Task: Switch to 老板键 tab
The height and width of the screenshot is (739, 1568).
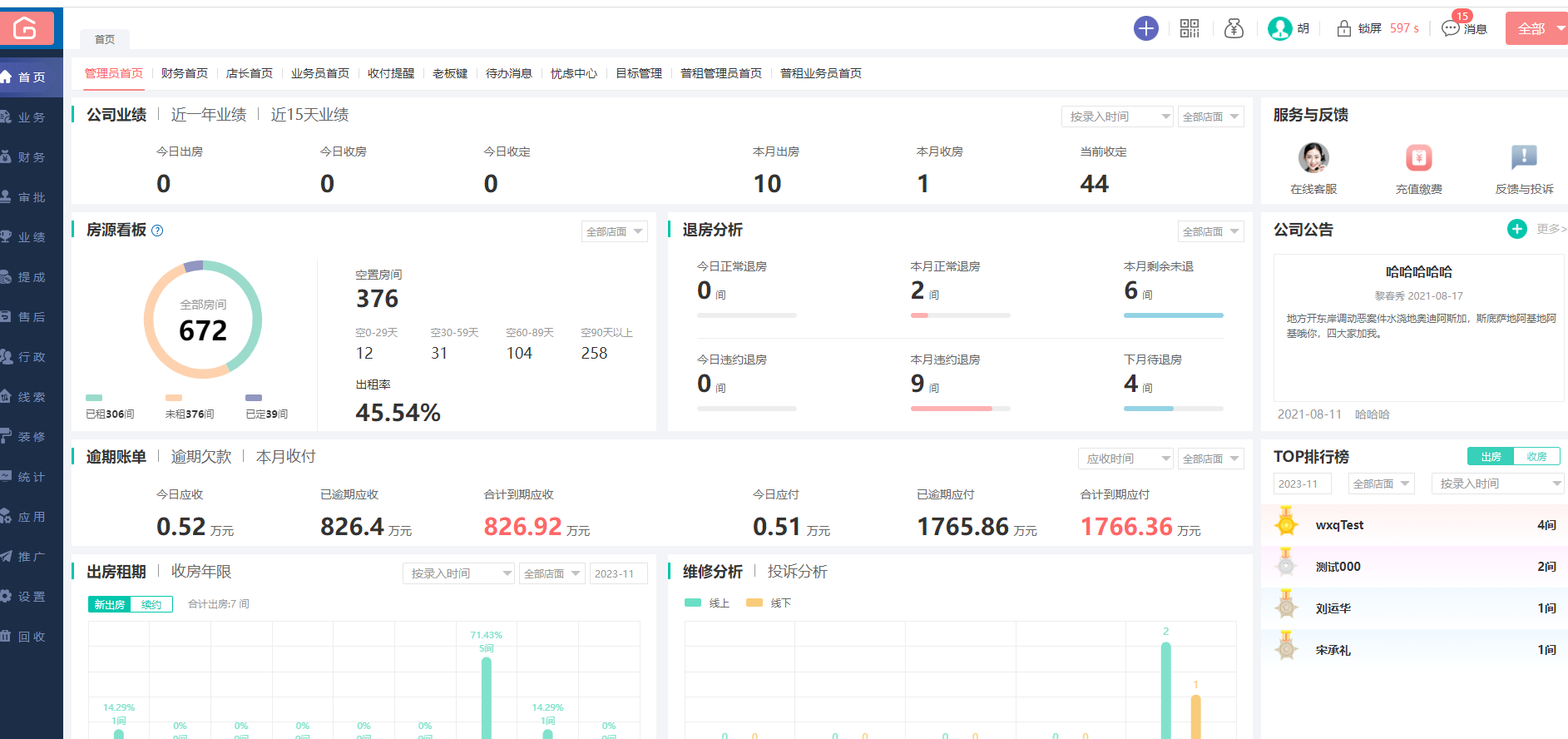Action: click(x=450, y=73)
